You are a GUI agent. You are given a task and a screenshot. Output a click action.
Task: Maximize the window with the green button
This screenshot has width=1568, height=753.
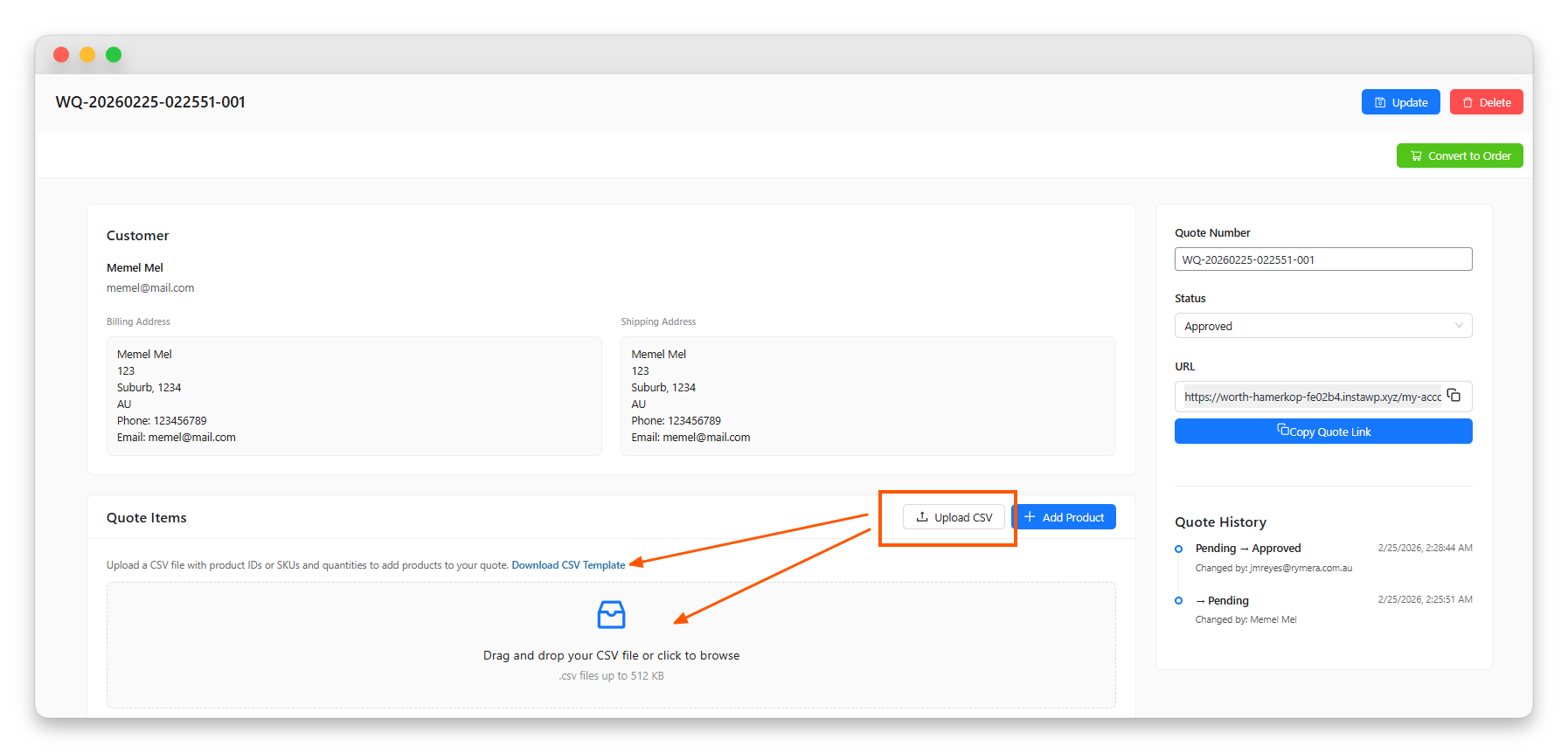click(x=114, y=54)
